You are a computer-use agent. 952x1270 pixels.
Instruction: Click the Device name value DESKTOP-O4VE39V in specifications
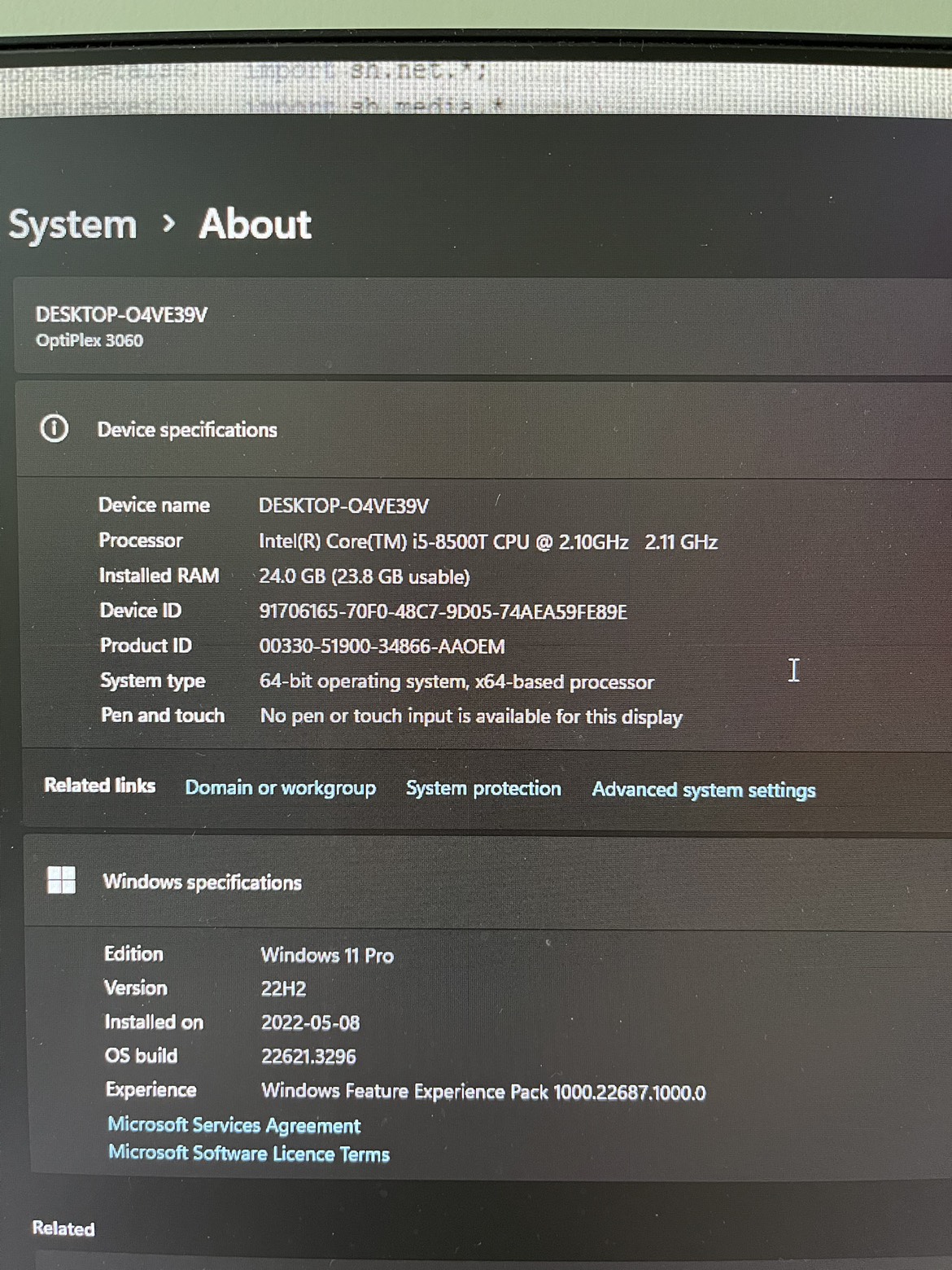pyautogui.click(x=344, y=506)
